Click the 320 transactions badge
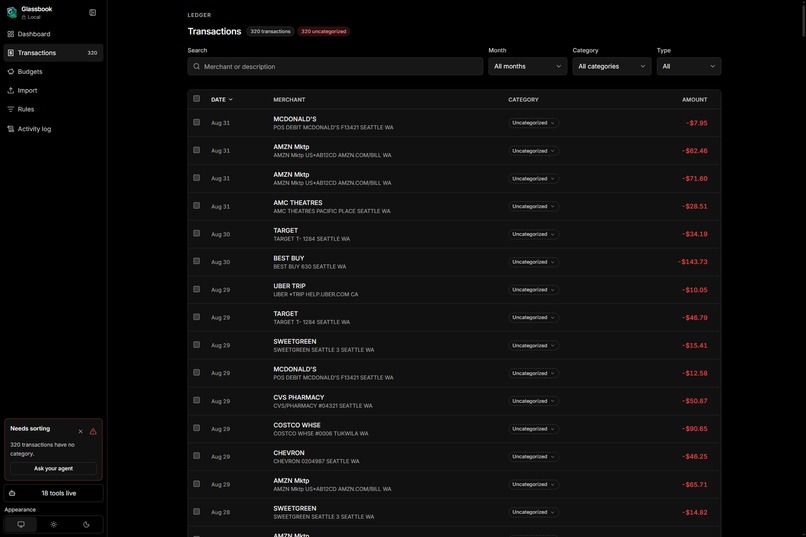The image size is (806, 537). pyautogui.click(x=270, y=31)
